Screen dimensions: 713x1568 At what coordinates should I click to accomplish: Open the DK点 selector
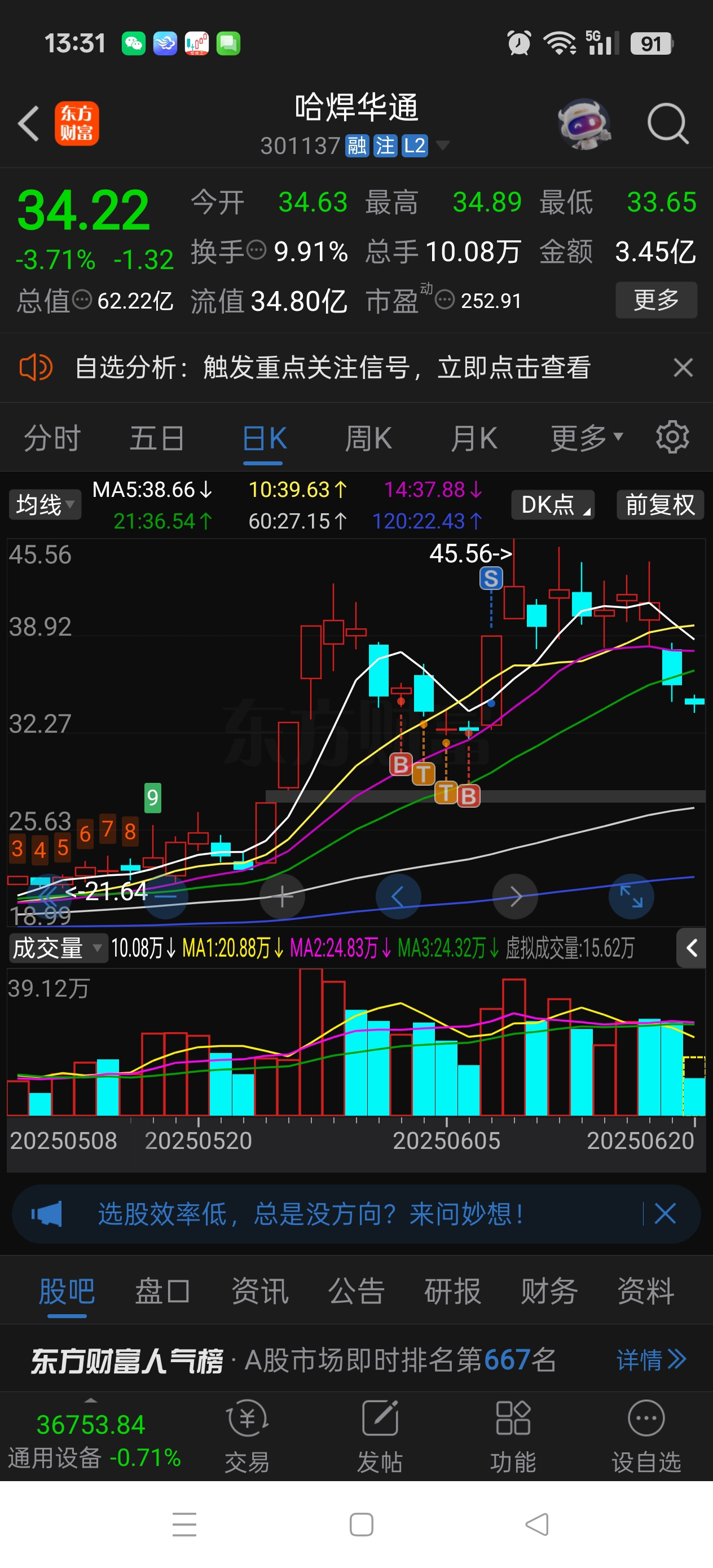tap(553, 505)
